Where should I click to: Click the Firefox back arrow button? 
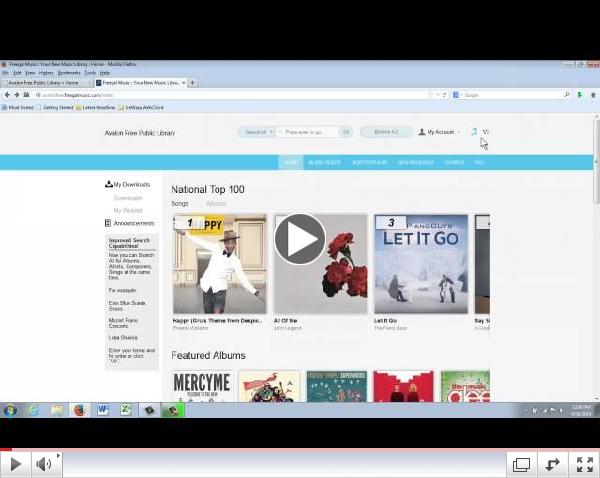(7, 95)
